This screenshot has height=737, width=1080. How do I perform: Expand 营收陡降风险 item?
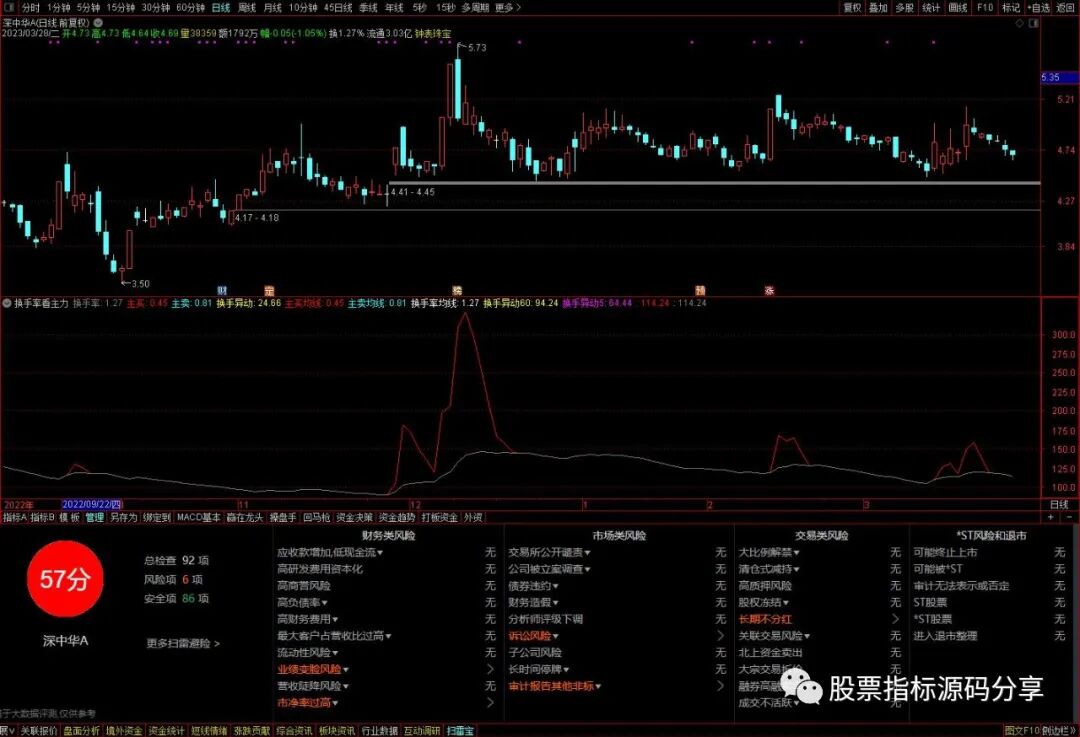[313, 686]
